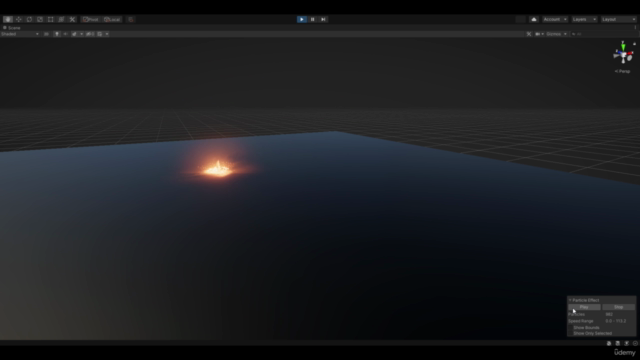The width and height of the screenshot is (640, 360).
Task: Toggle the scene grid icon
Action: [x=100, y=34]
